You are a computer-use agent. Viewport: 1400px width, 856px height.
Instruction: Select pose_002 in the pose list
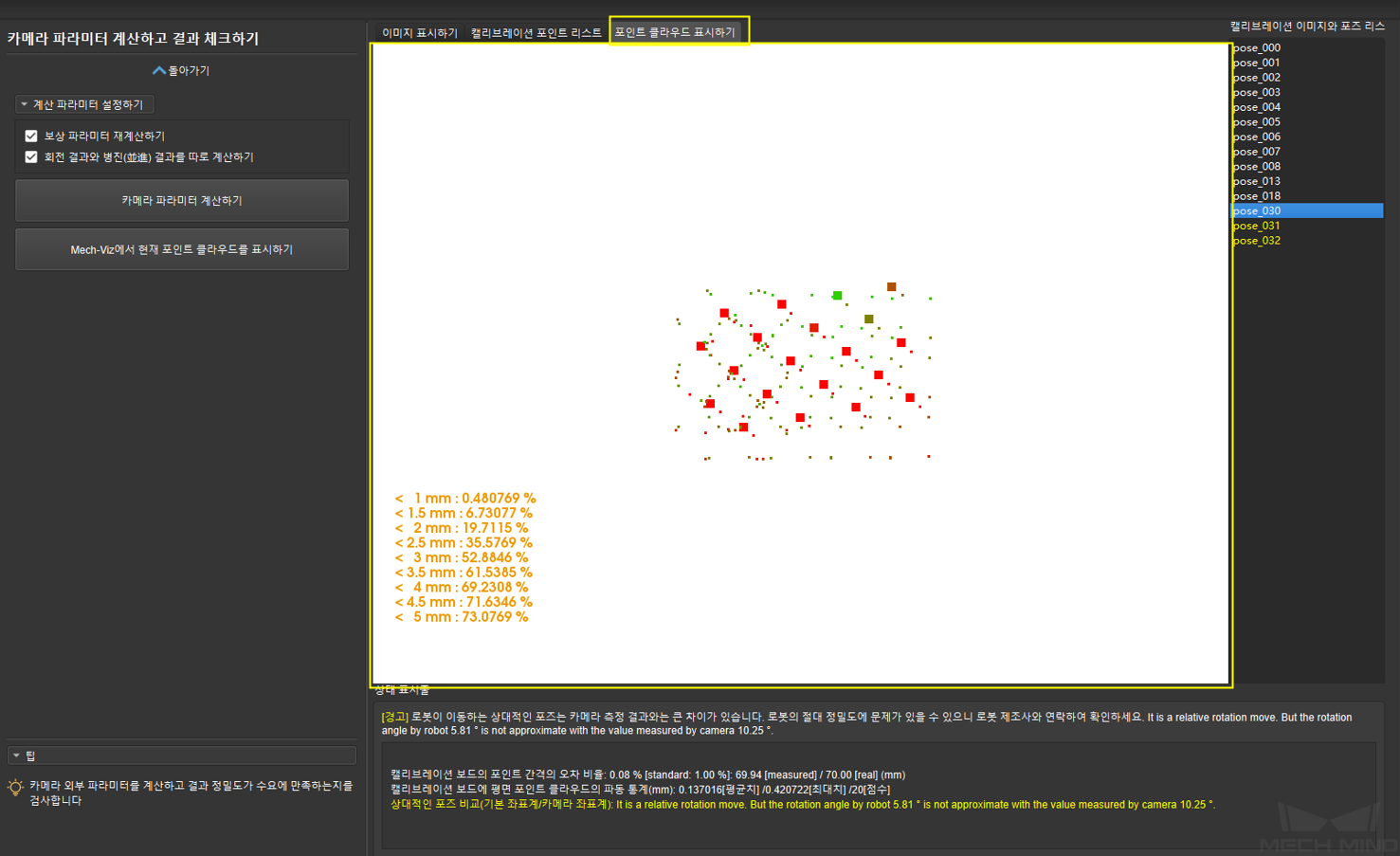coord(1307,78)
